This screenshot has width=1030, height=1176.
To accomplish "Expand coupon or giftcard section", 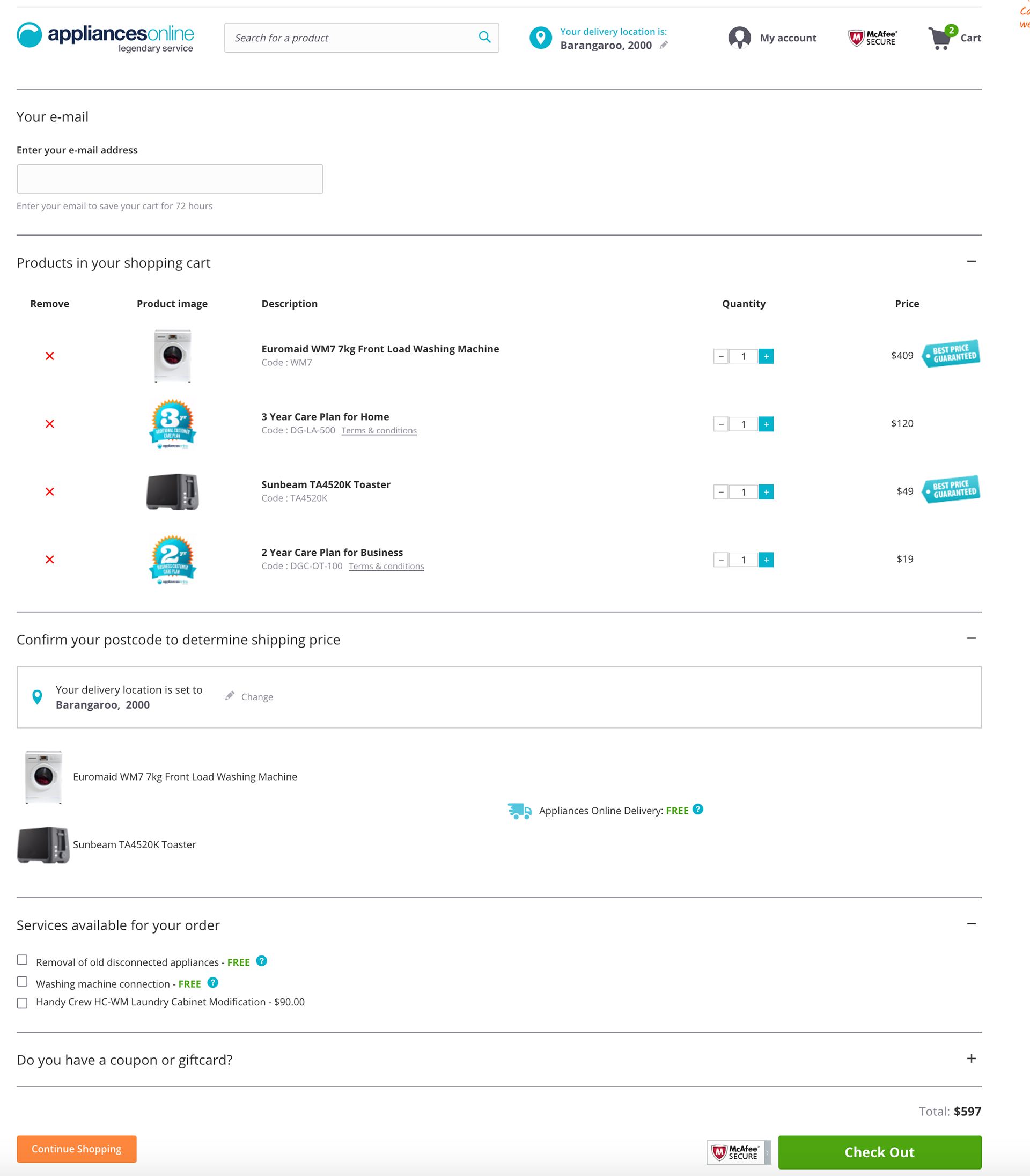I will (x=972, y=1059).
